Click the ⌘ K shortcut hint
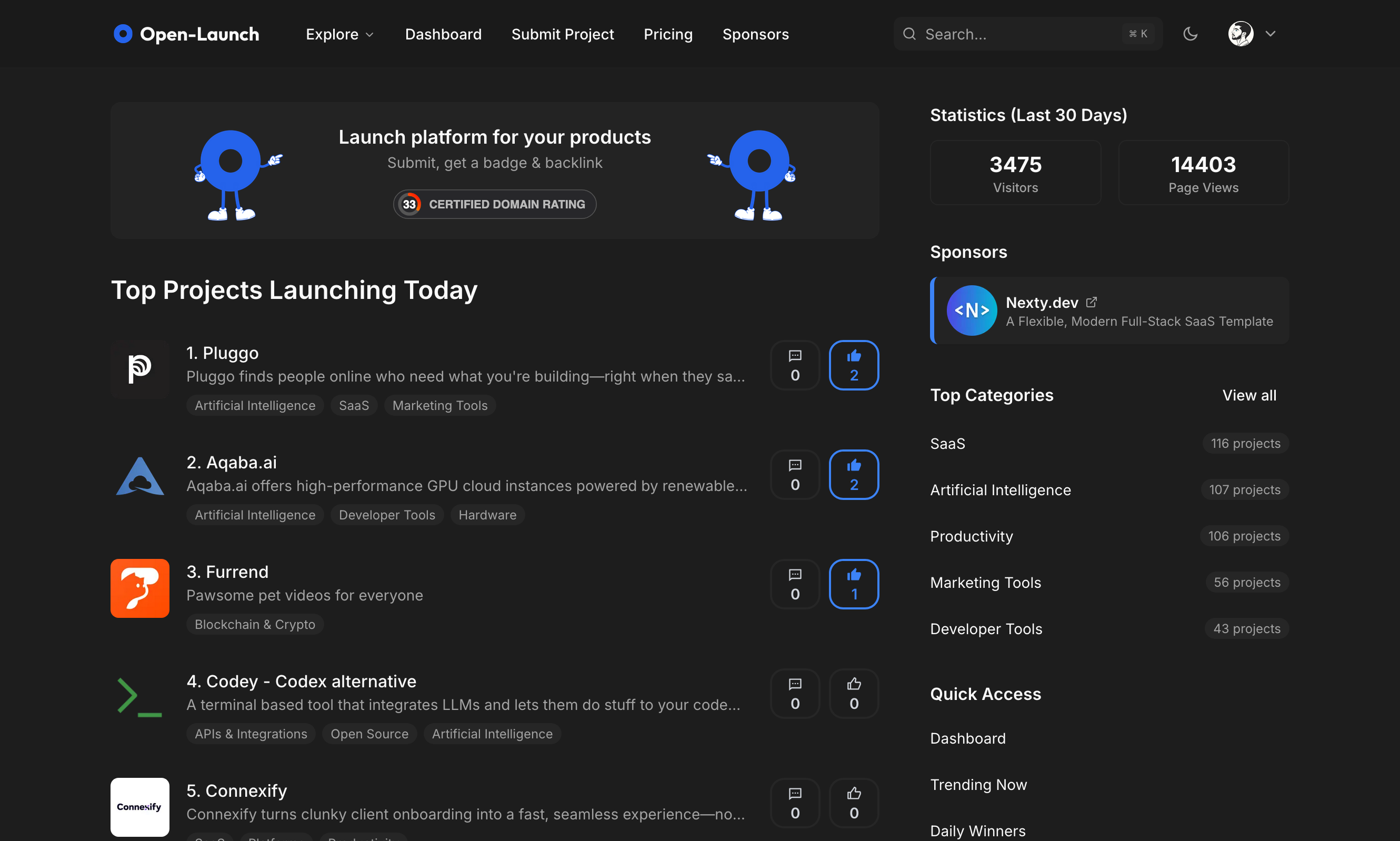 point(1138,34)
